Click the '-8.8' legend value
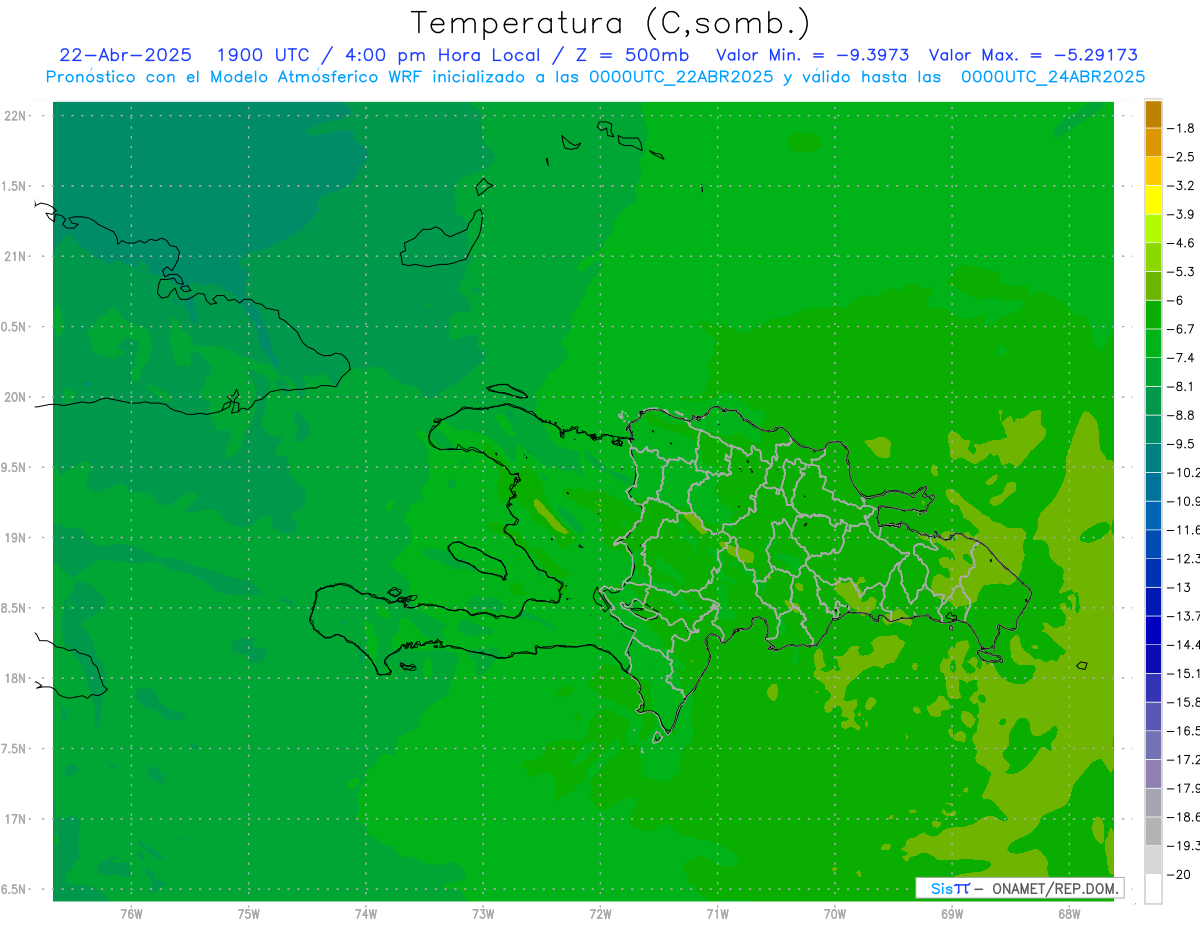Screen dimensions: 1200x927 click(x=1182, y=415)
